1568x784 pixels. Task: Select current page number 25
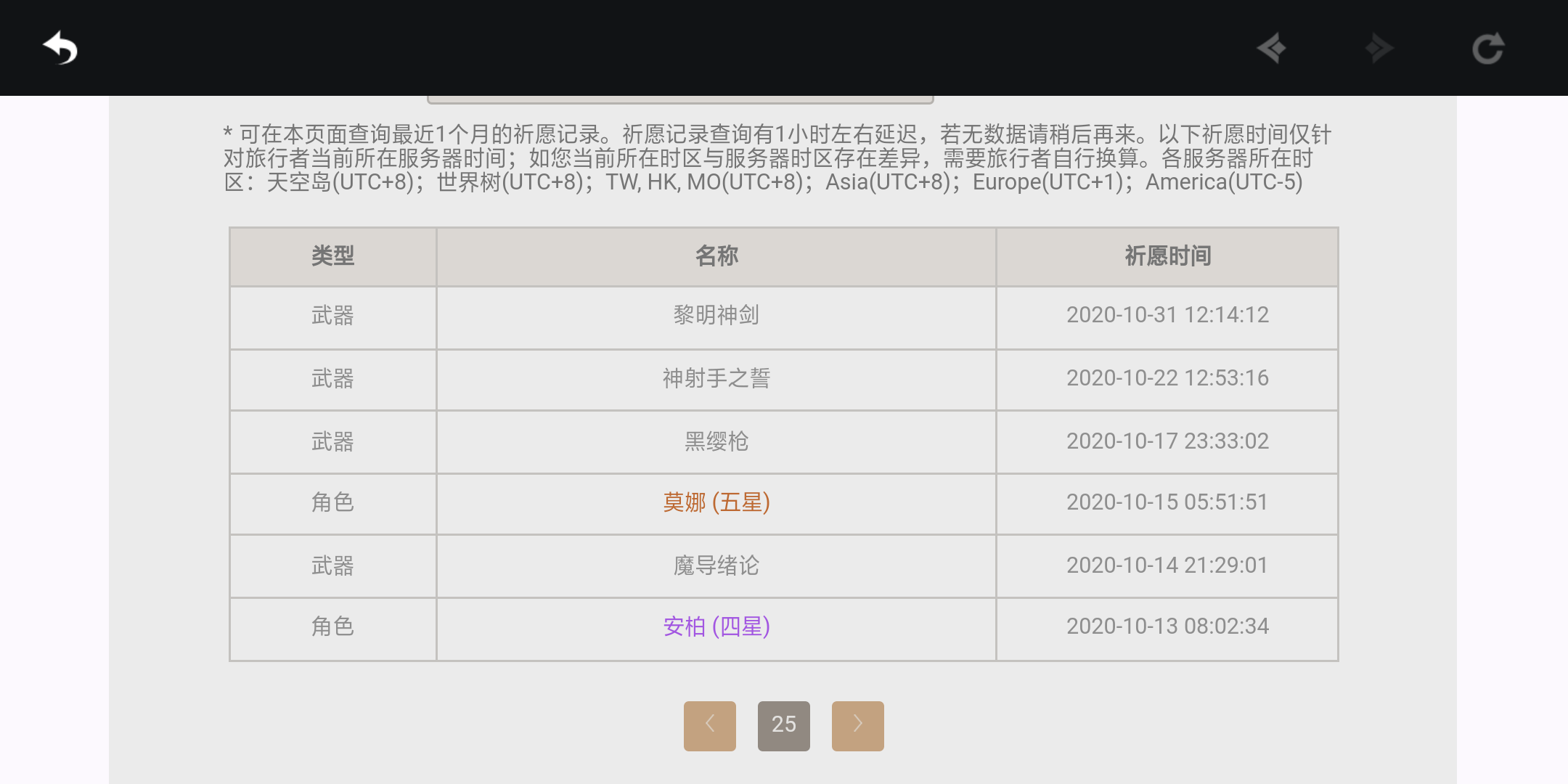pyautogui.click(x=784, y=725)
